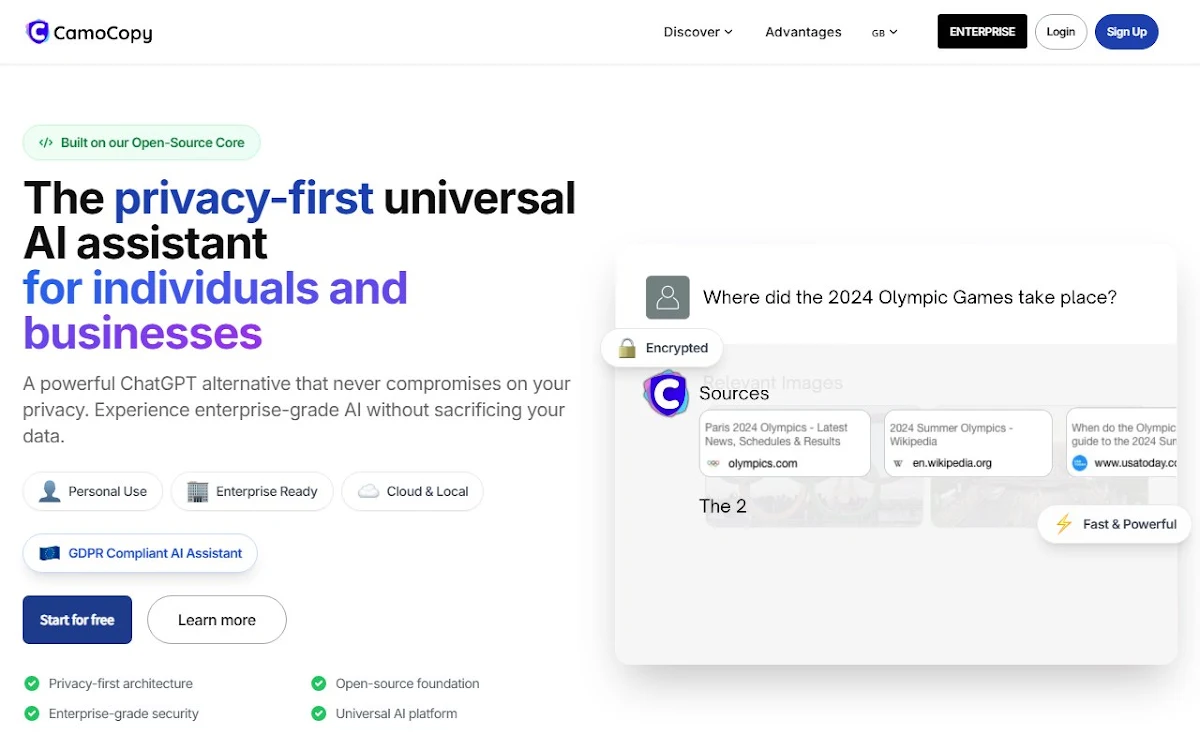Click the Personal Use person icon
The height and width of the screenshot is (750, 1200).
click(x=50, y=491)
